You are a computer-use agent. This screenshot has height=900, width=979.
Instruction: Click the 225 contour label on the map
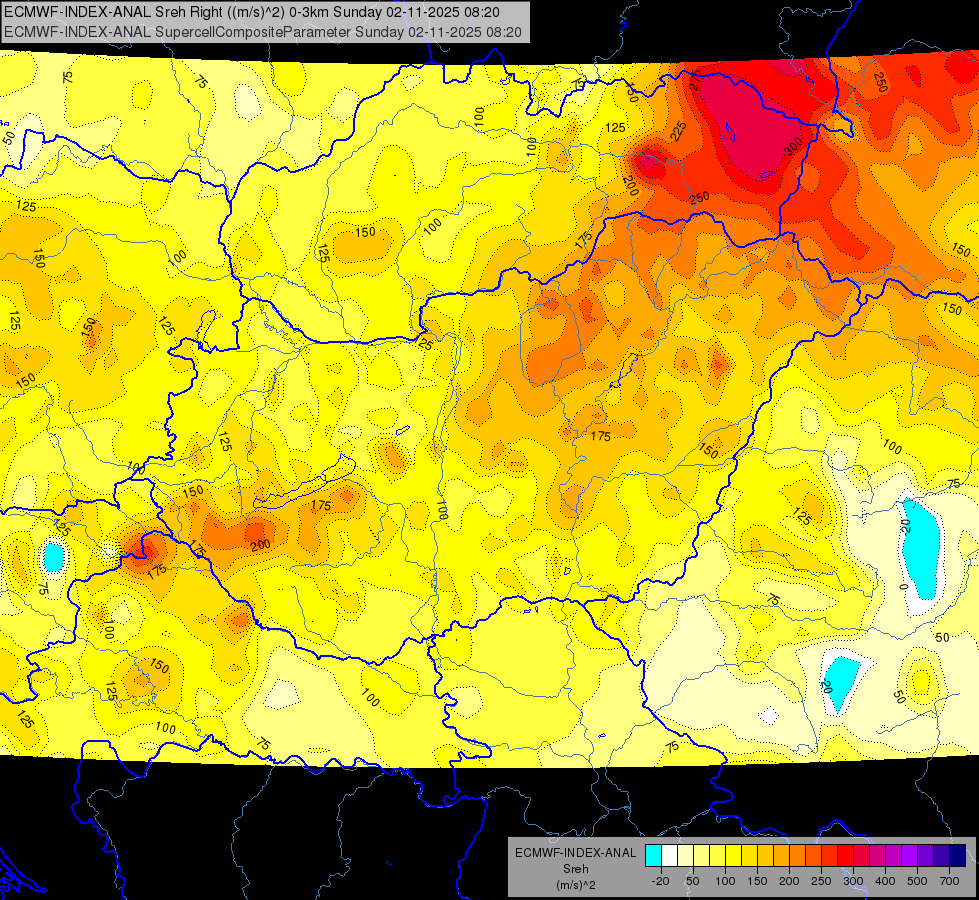pyautogui.click(x=678, y=132)
